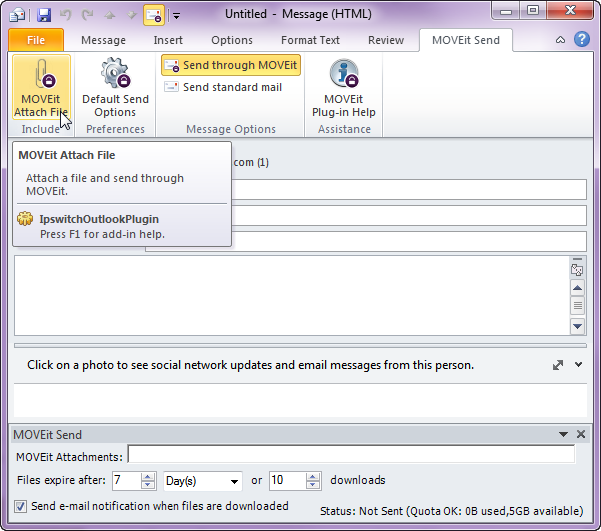Screen dimensions: 601x531
Task: Click the zoom icon above the scrollbar
Action: pyautogui.click(x=577, y=270)
